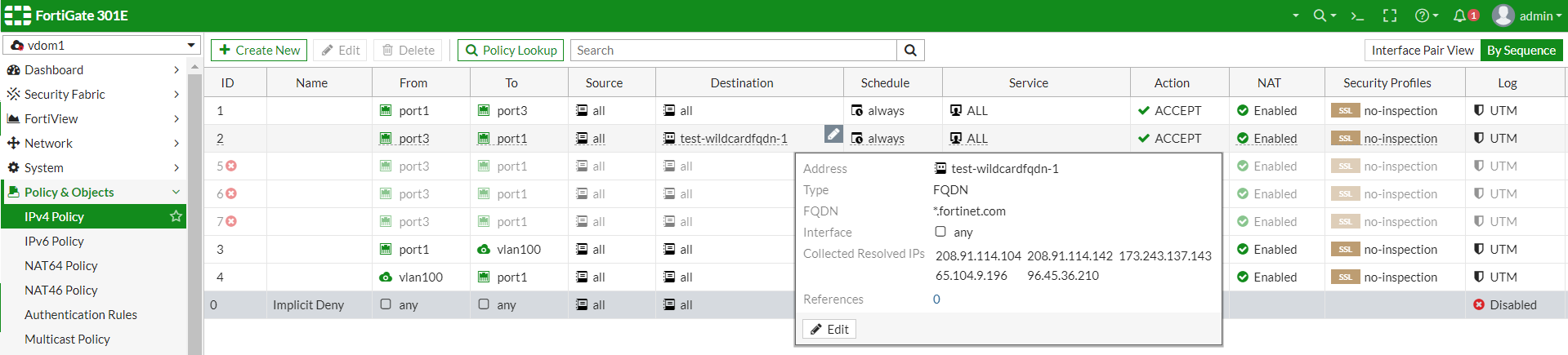
Task: Open the notifications bell
Action: (x=1460, y=16)
